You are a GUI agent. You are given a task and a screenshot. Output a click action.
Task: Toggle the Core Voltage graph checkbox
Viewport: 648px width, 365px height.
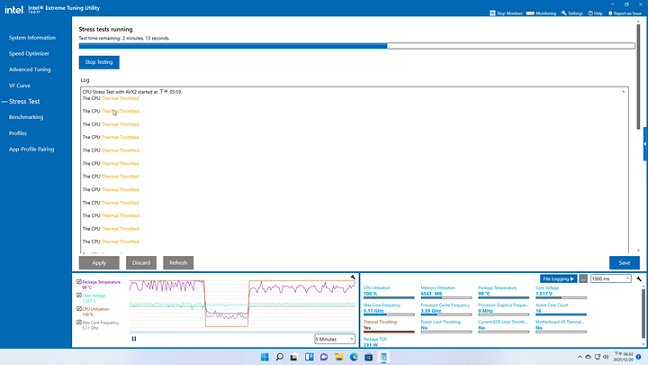[79, 296]
